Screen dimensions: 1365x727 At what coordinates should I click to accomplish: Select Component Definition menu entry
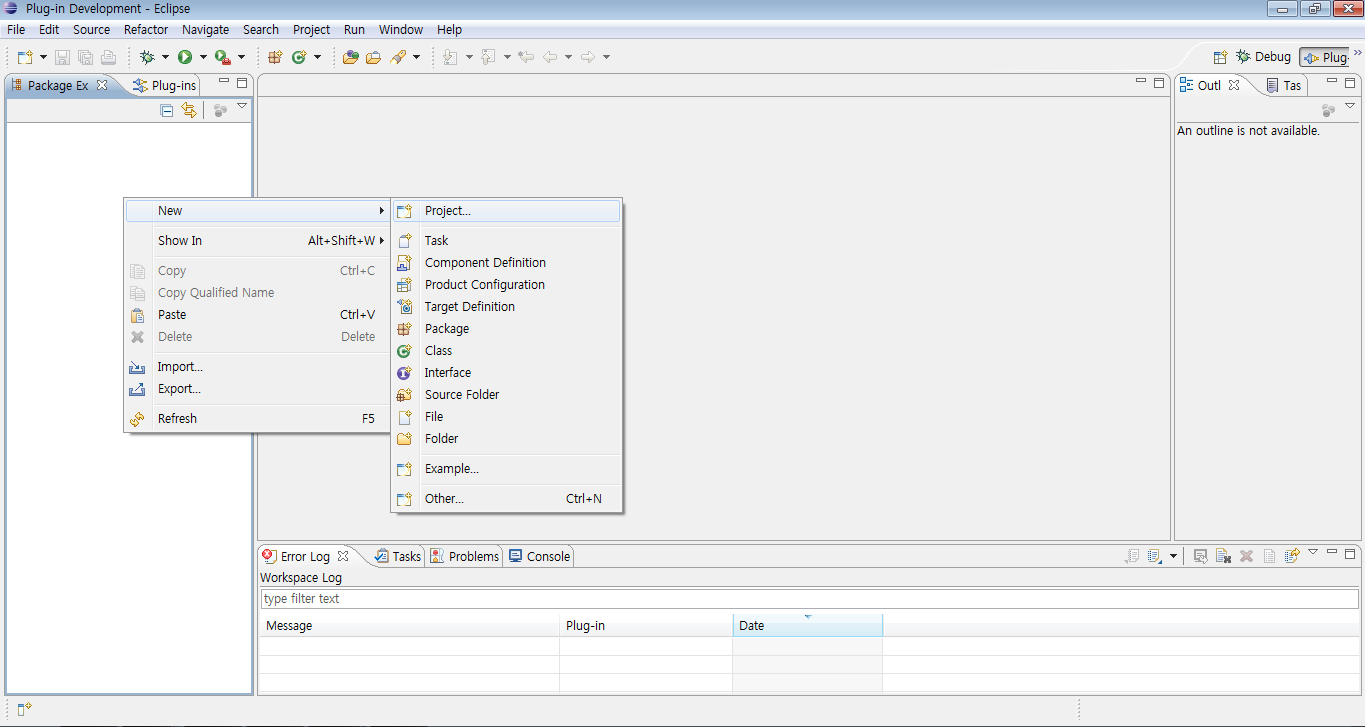point(506,263)
